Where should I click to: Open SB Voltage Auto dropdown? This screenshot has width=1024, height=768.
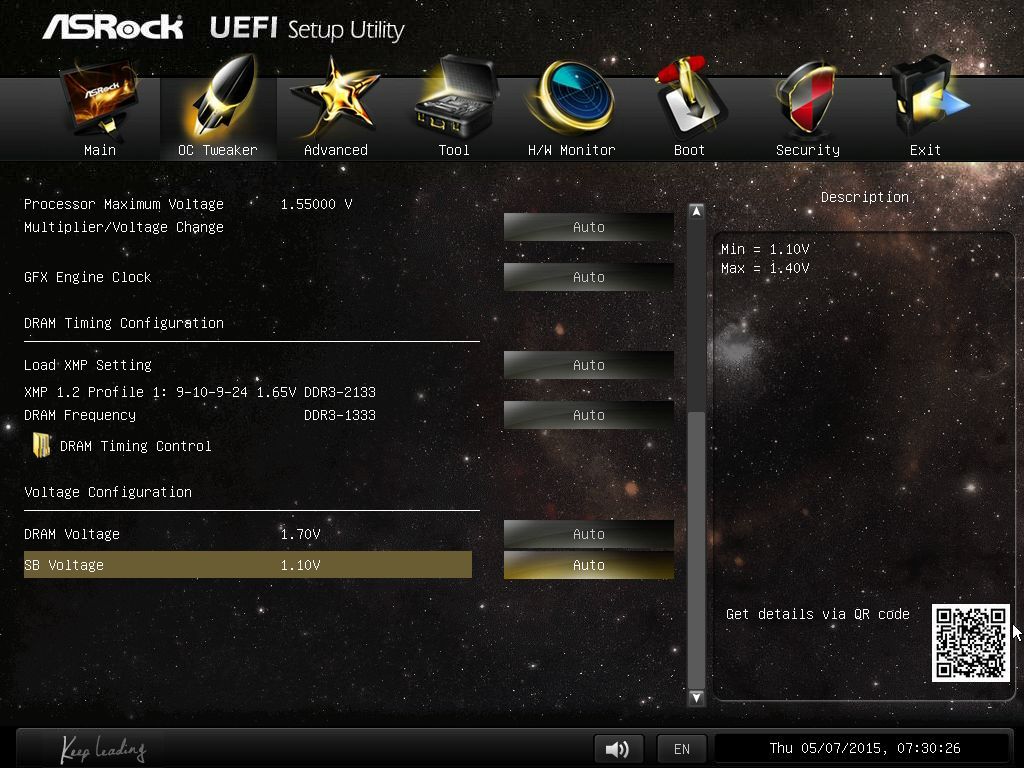[588, 565]
